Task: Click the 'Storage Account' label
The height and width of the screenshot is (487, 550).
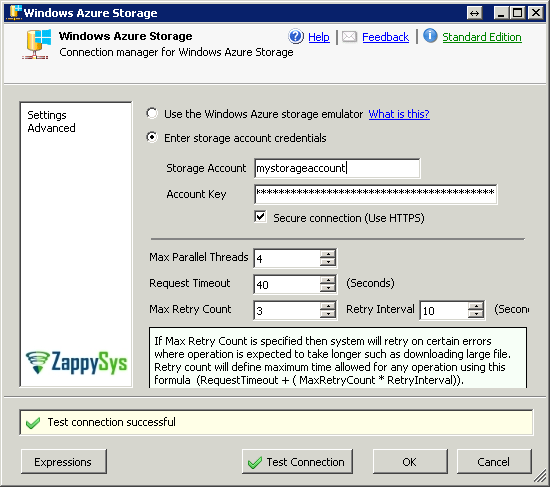Action: (206, 168)
